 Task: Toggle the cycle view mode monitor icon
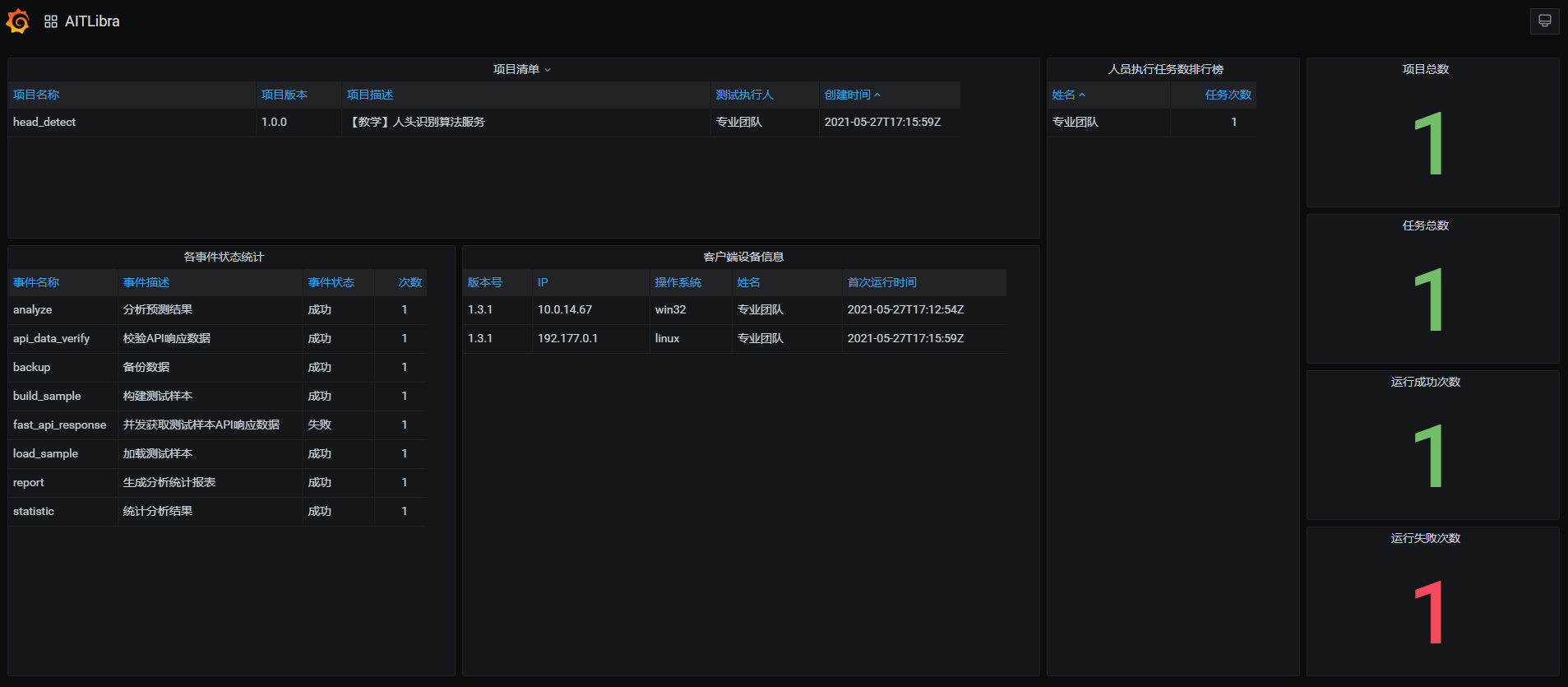coord(1544,21)
